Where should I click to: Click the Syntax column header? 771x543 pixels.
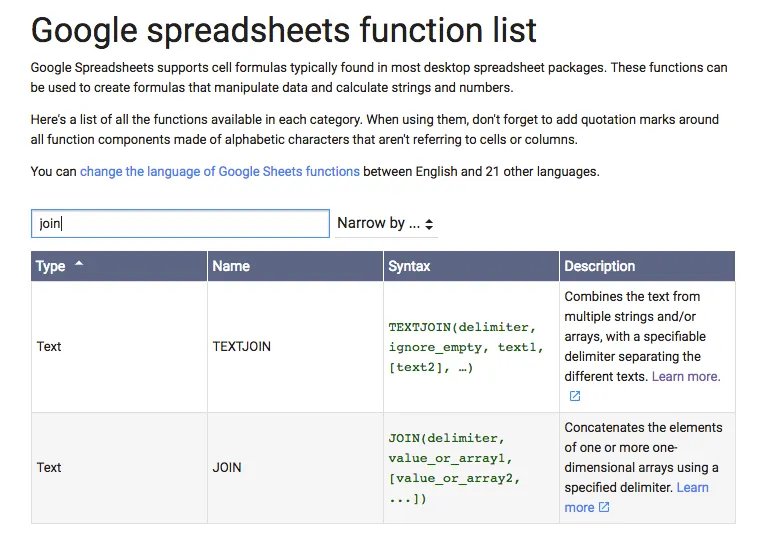pos(471,266)
